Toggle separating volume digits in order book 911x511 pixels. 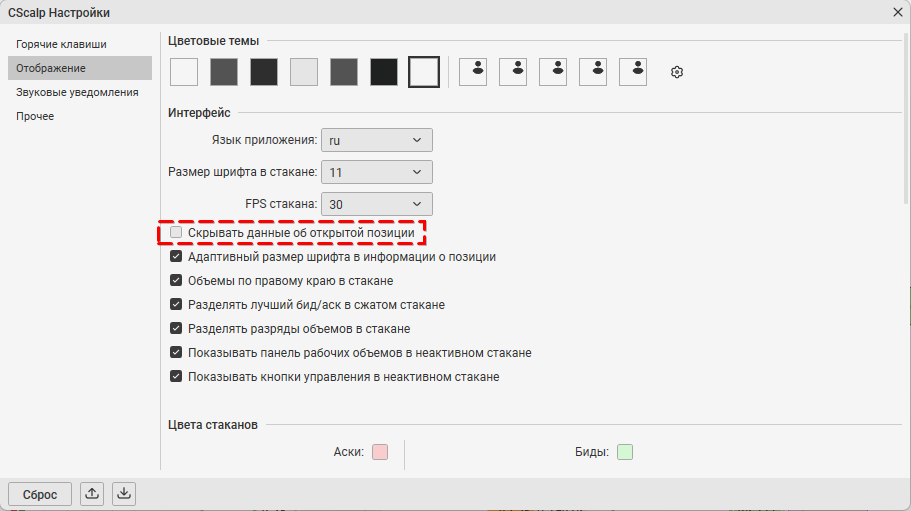[176, 329]
